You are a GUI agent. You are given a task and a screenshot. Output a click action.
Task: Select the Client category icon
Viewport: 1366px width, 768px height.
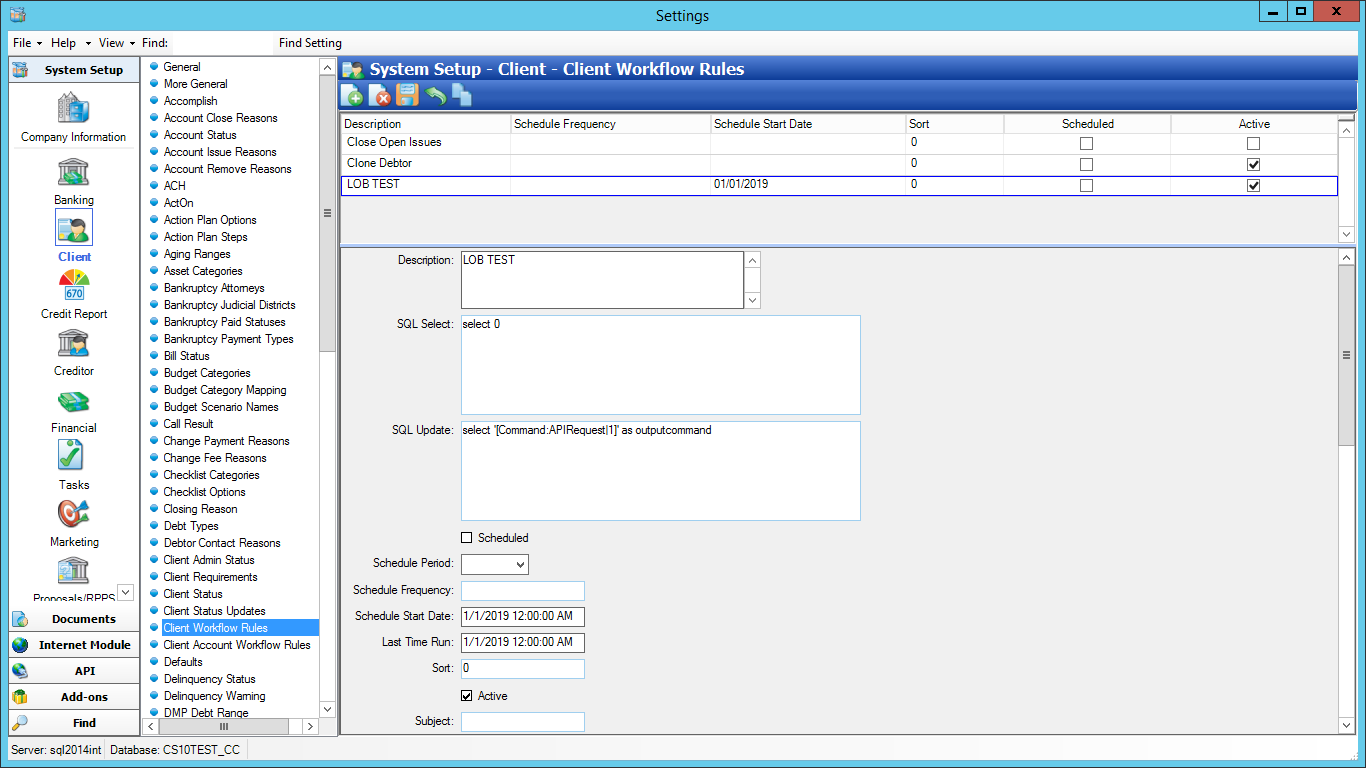(74, 228)
